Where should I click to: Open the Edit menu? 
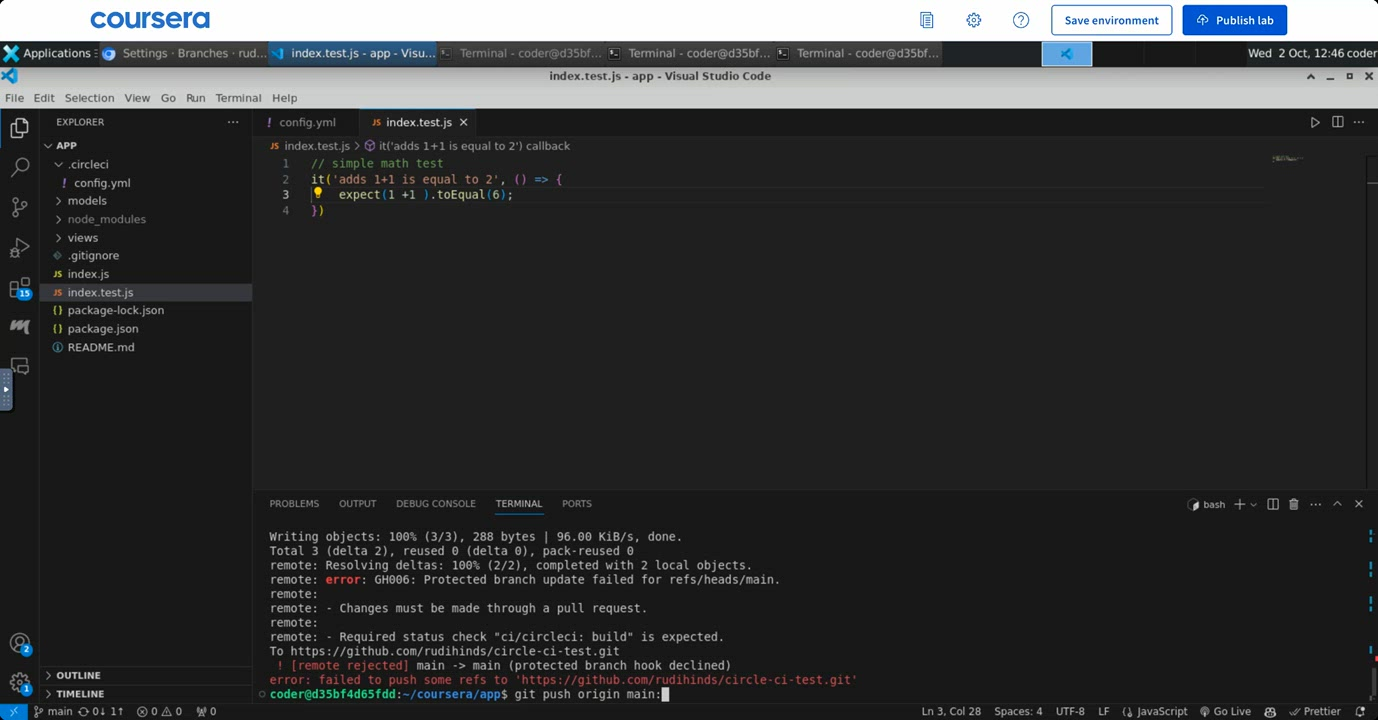point(44,98)
